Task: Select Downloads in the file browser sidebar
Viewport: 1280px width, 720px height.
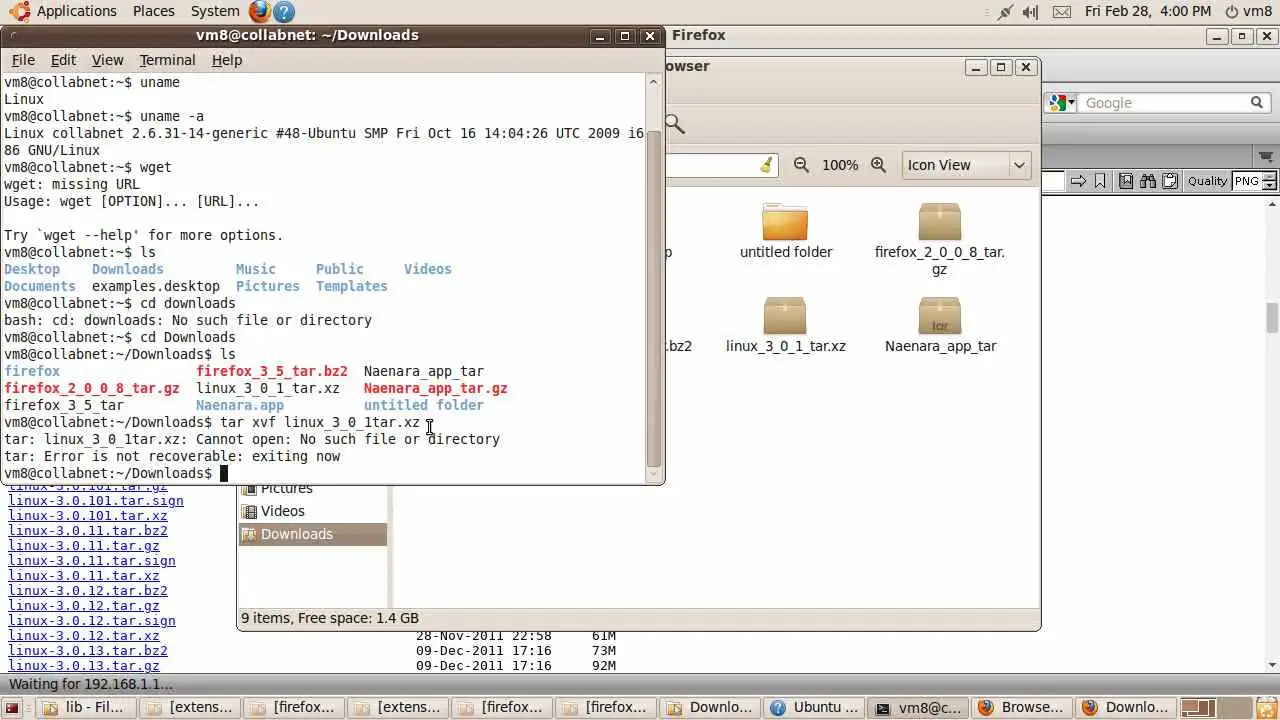Action: pyautogui.click(x=312, y=534)
